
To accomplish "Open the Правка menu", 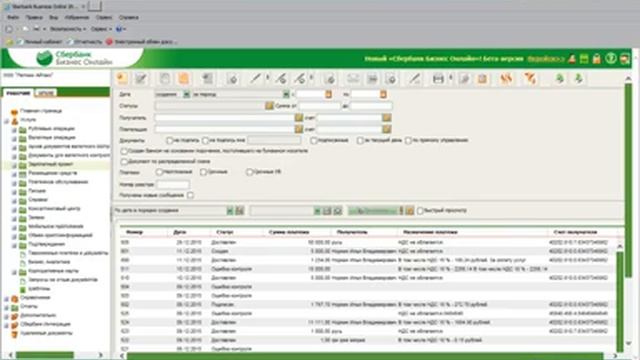I will point(34,18).
